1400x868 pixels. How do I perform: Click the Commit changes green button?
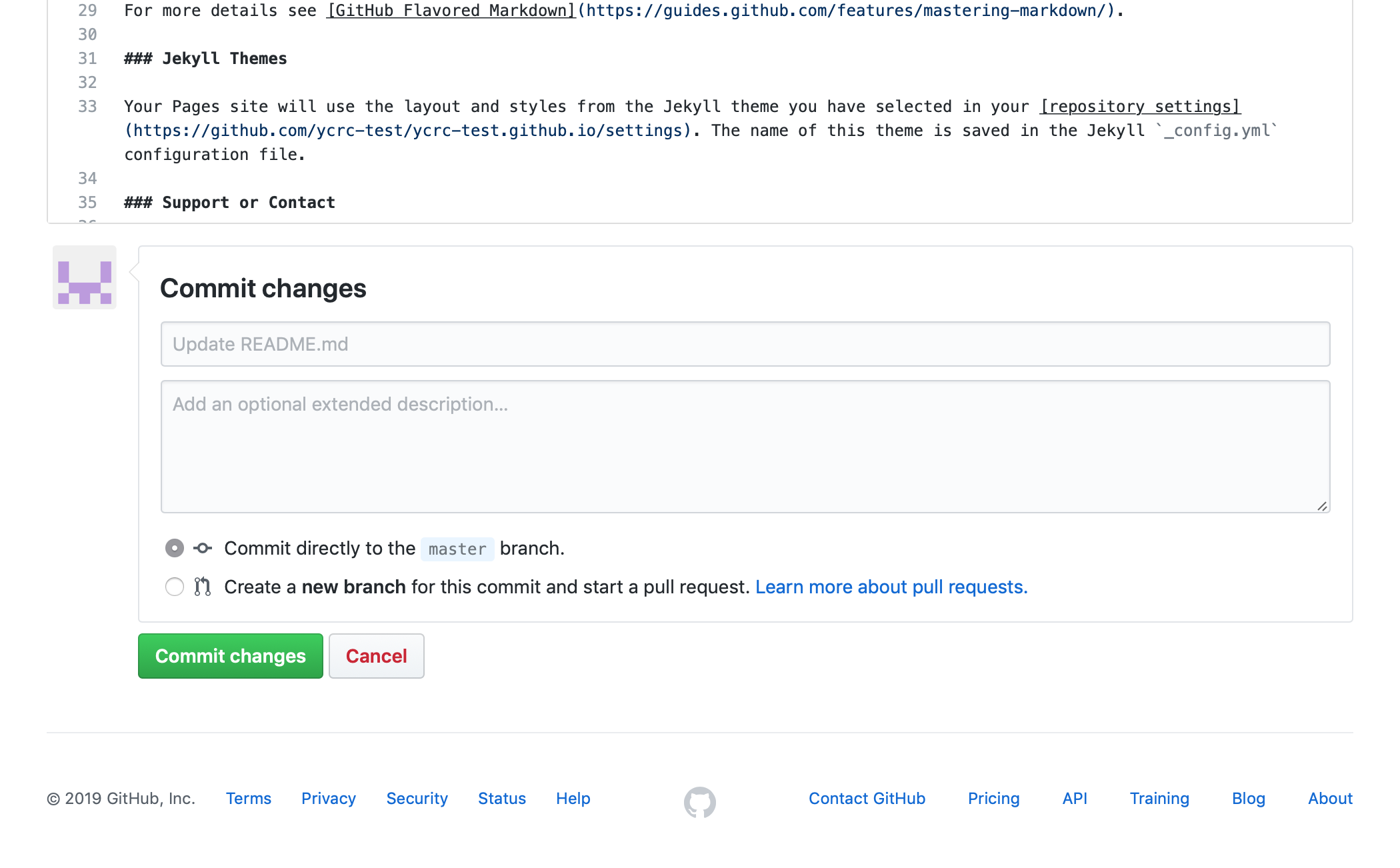pos(231,656)
